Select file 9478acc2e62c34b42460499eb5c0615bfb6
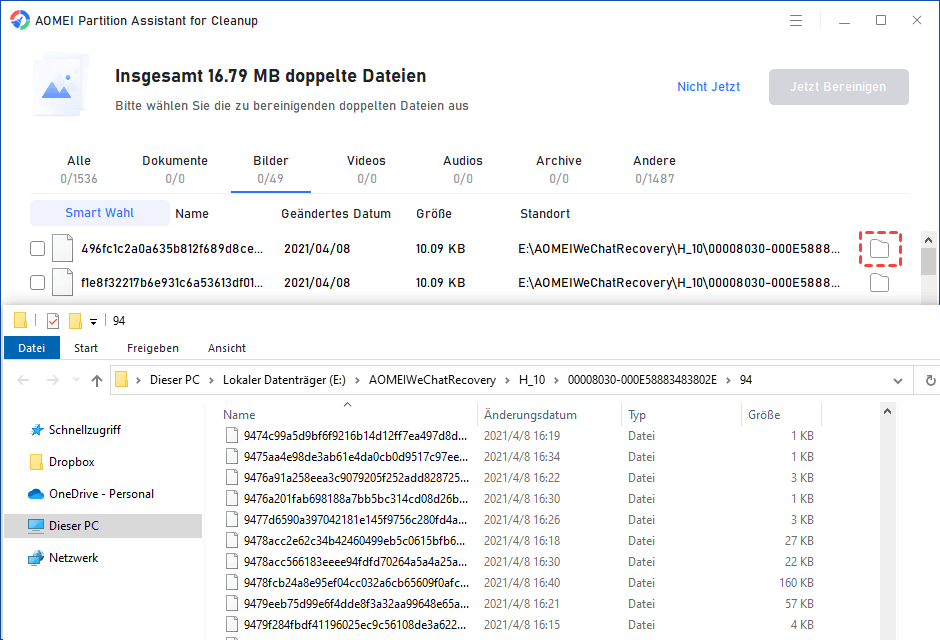940x640 pixels. (x=354, y=541)
